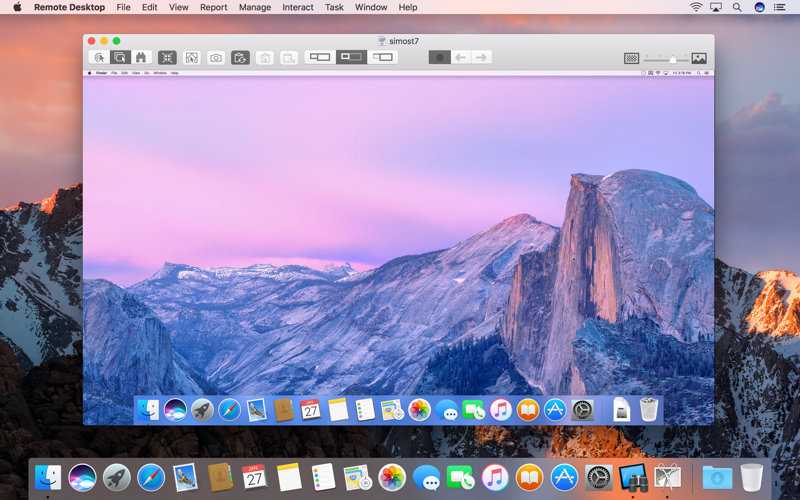The width and height of the screenshot is (800, 500).
Task: Open Spotlight search in the menu bar
Action: tap(737, 7)
